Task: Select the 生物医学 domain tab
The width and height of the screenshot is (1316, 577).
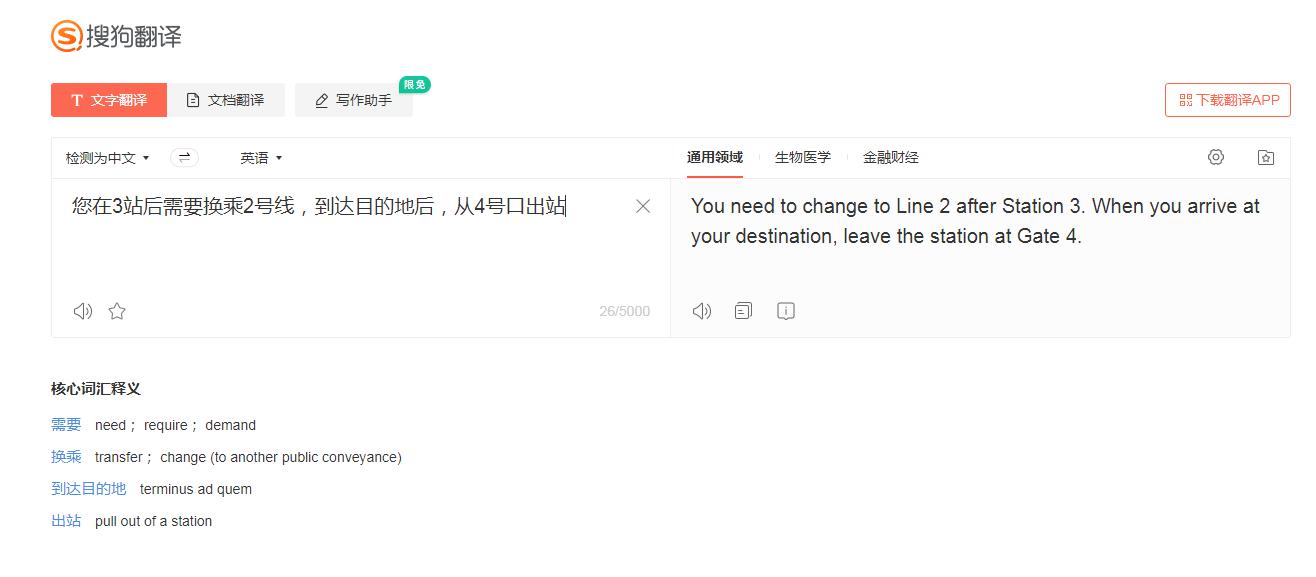Action: click(802, 157)
